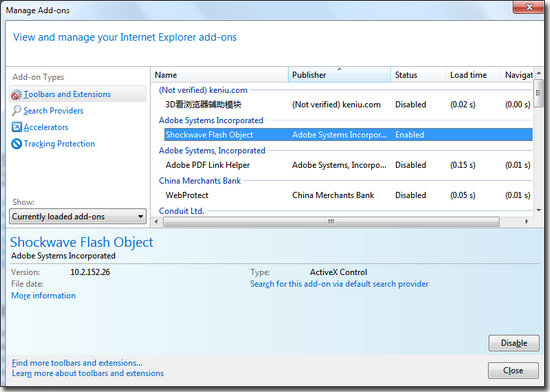Select the WebProtect add-on row
550x392 pixels.
pyautogui.click(x=348, y=195)
